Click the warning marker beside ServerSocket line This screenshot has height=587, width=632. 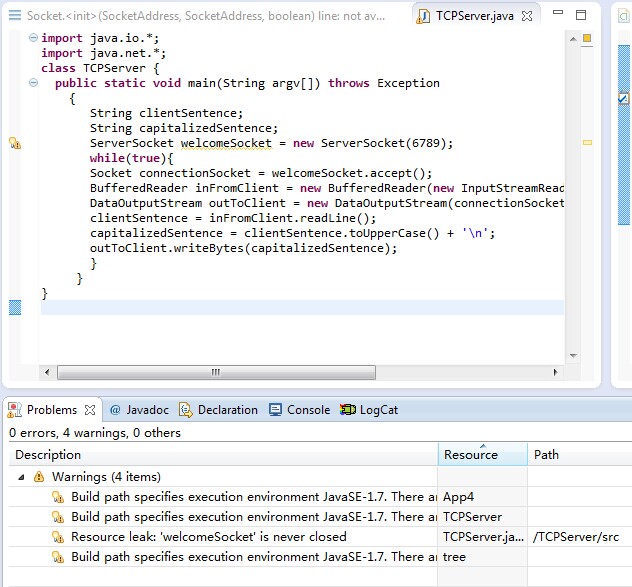coord(15,143)
